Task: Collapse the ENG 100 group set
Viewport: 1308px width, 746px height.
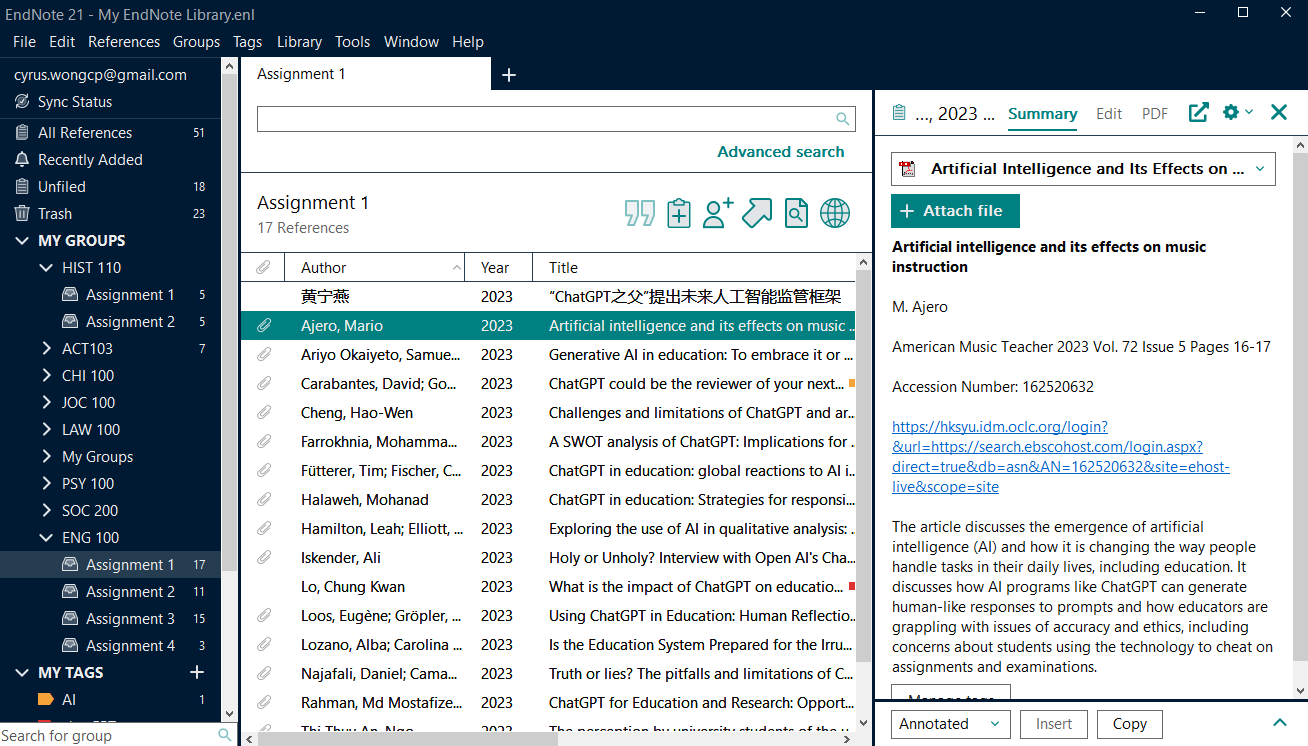Action: 47,538
